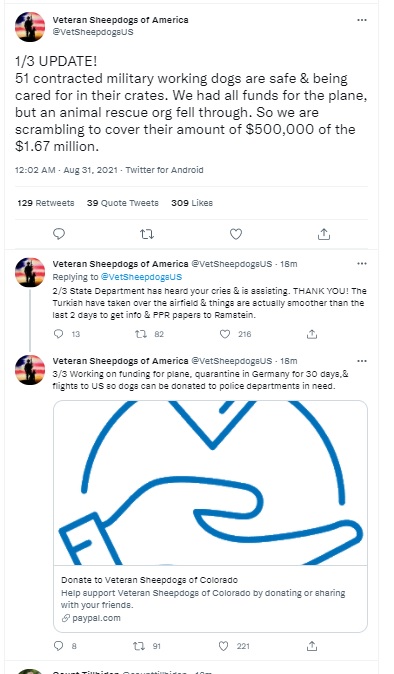
Task: Retweet the 3/3 tweet with 91 retweets
Action: click(139, 646)
